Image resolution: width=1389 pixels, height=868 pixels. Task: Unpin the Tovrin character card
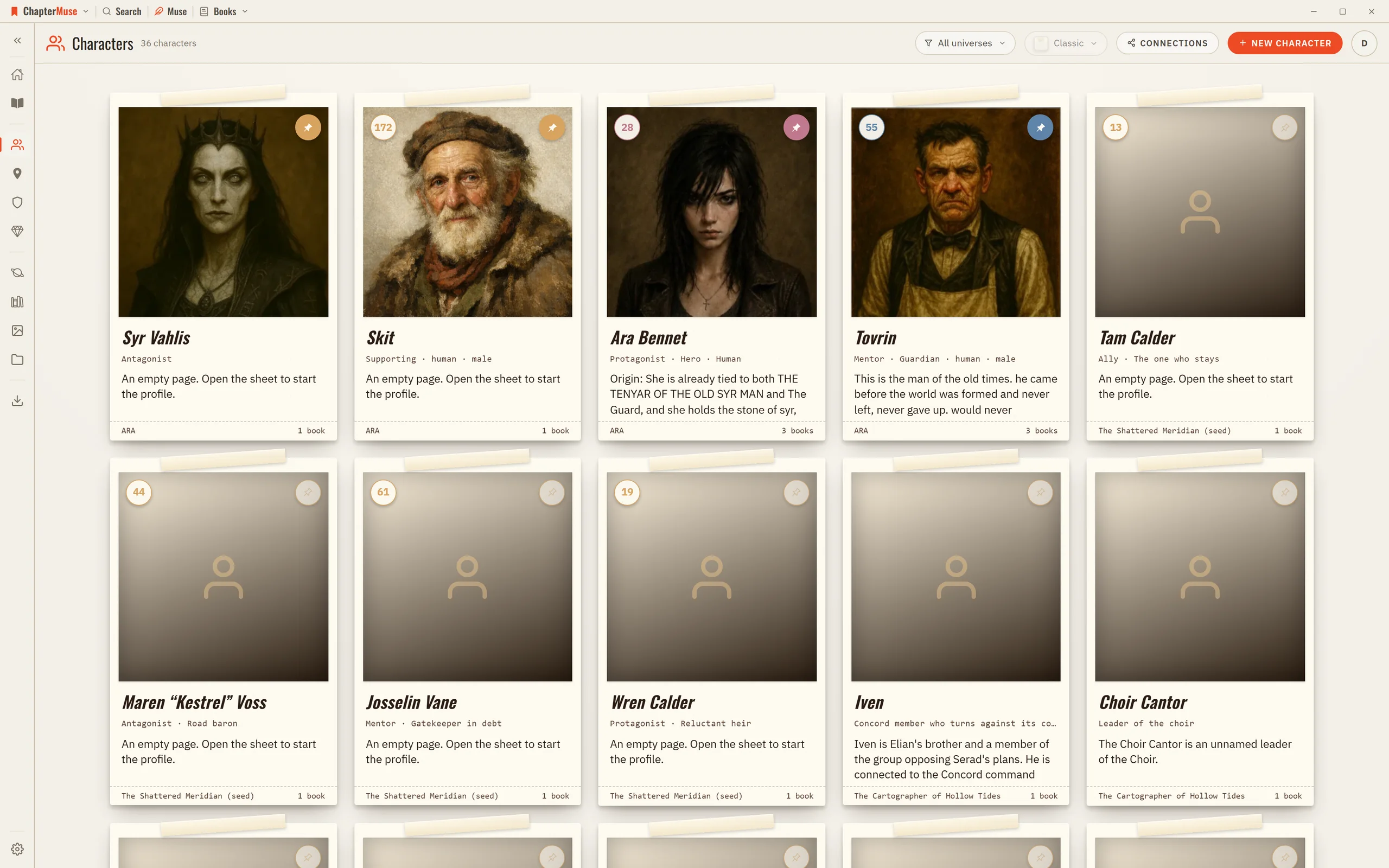[x=1040, y=127]
